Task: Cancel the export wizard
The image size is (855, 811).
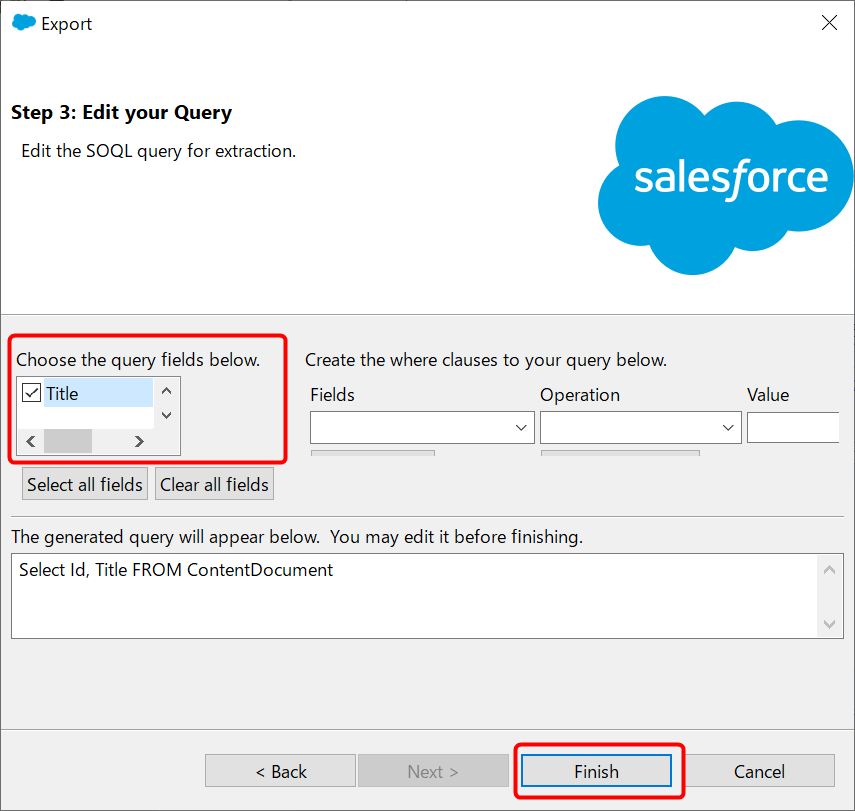Action: click(759, 771)
